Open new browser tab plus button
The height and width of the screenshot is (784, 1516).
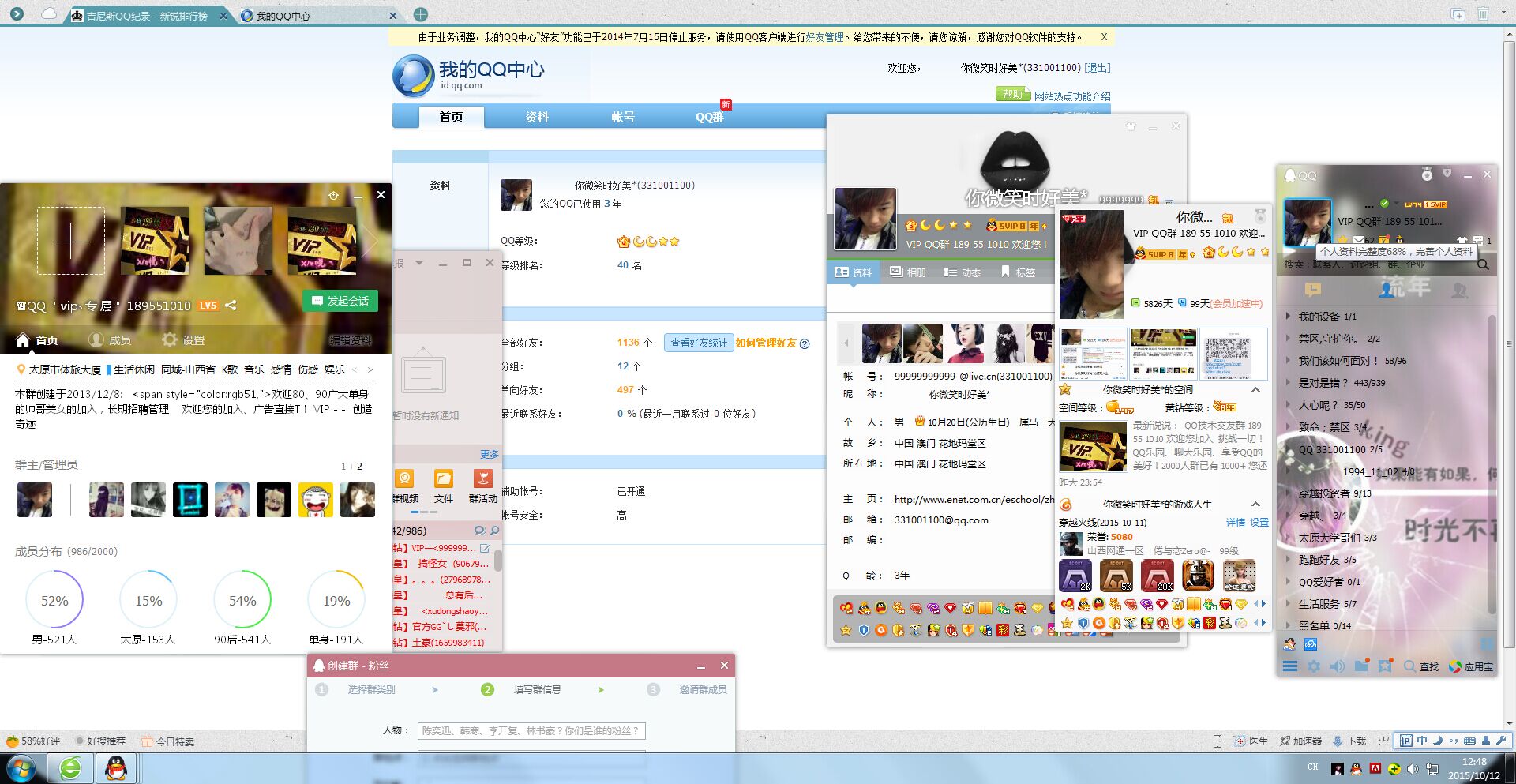(421, 14)
